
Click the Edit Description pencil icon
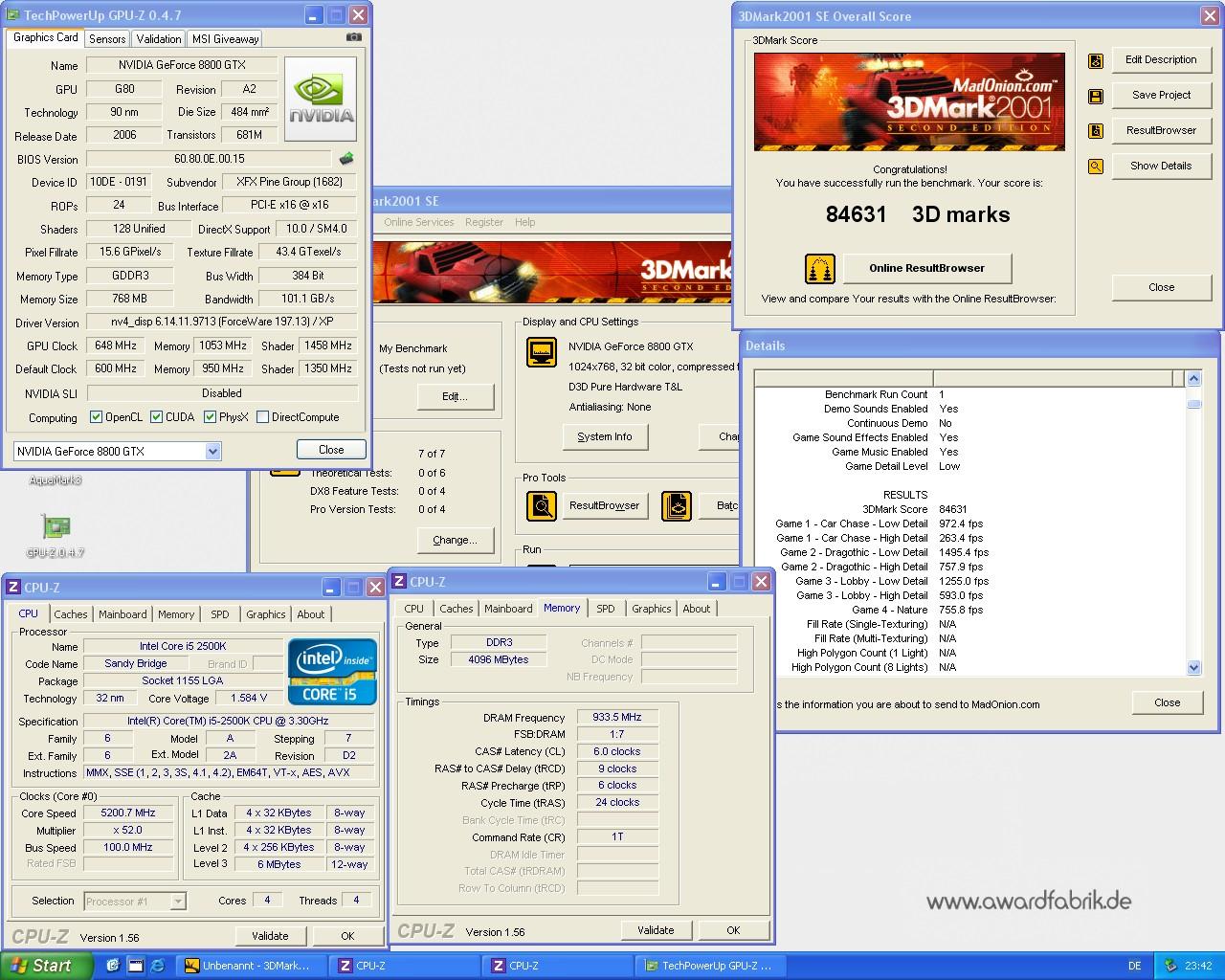(1096, 60)
